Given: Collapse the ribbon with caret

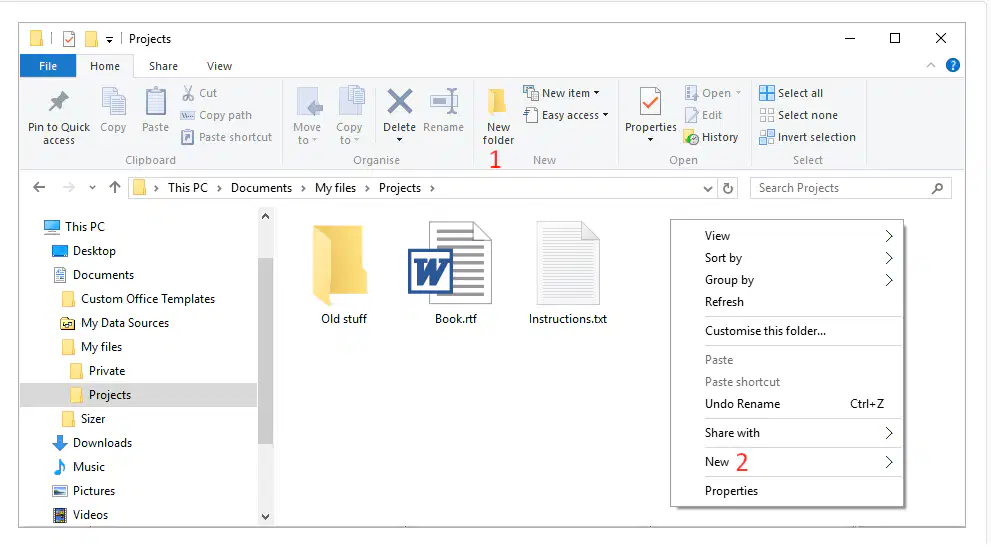Looking at the screenshot, I should pos(931,65).
